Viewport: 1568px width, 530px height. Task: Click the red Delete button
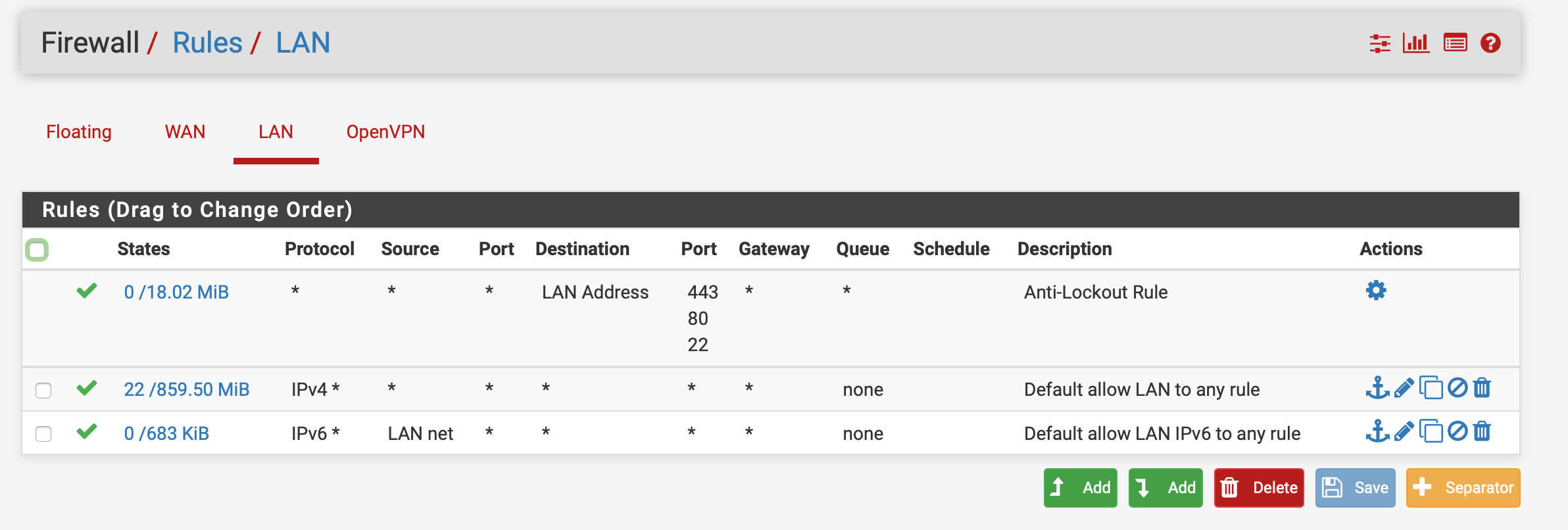click(x=1259, y=488)
